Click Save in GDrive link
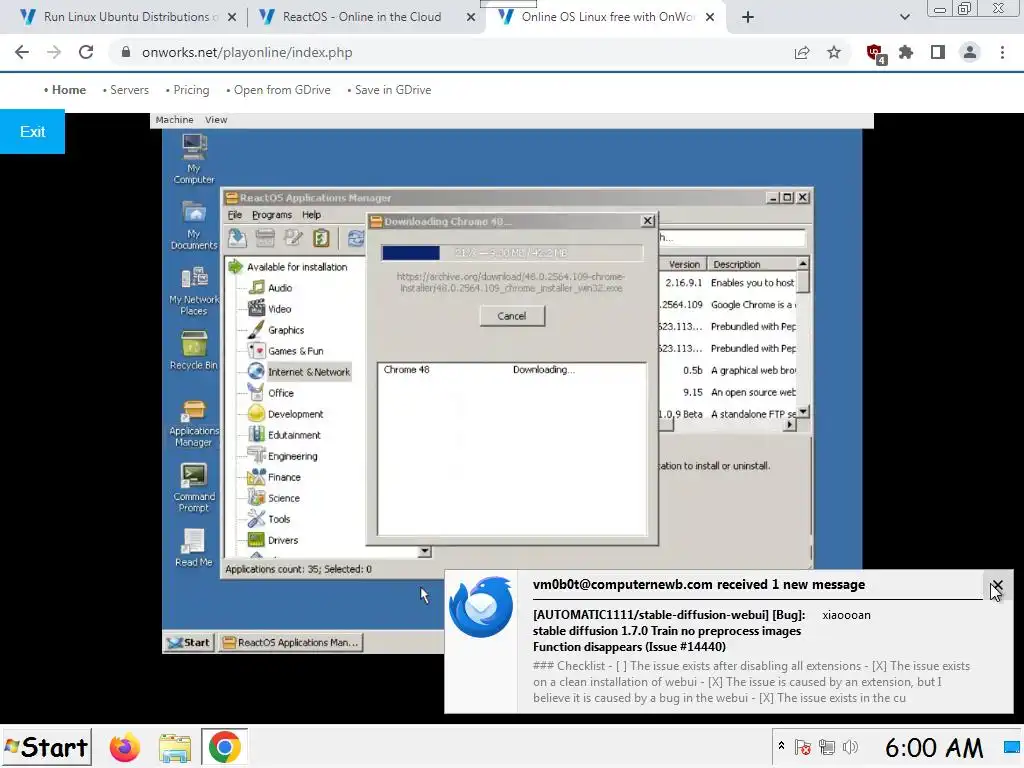 [x=393, y=90]
